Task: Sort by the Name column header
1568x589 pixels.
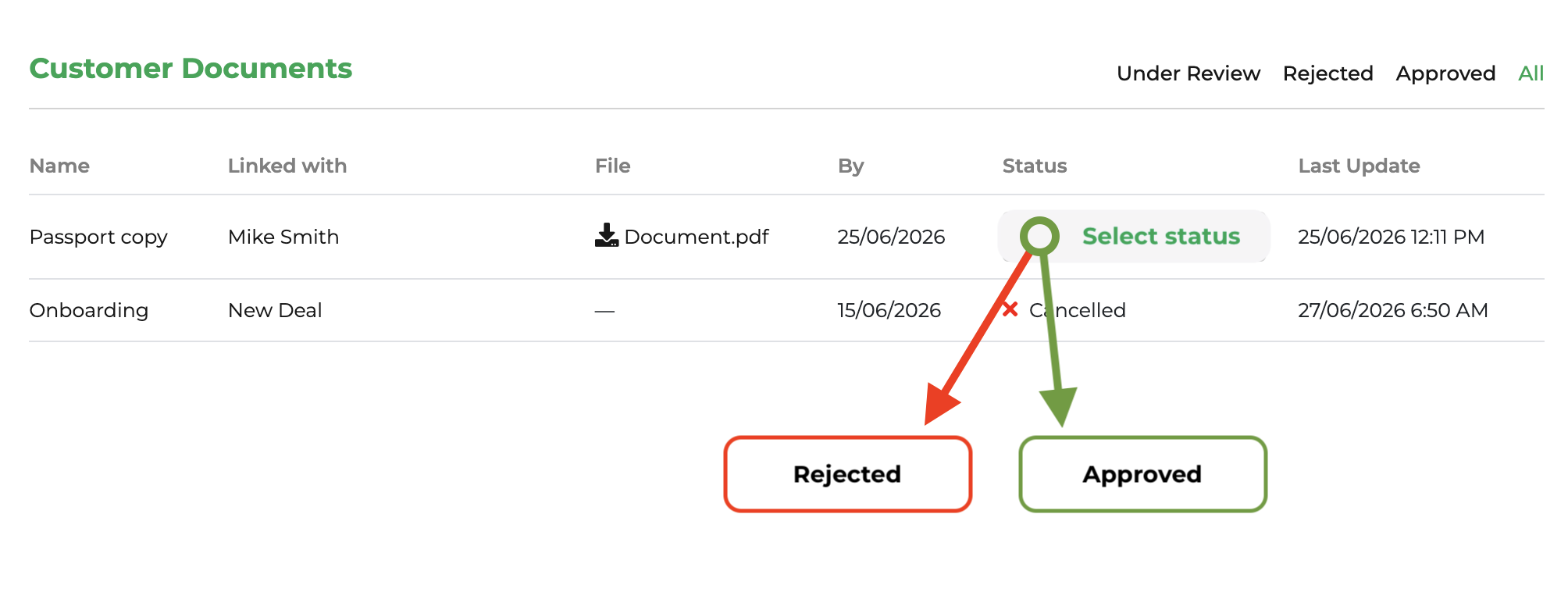Action: 59,166
